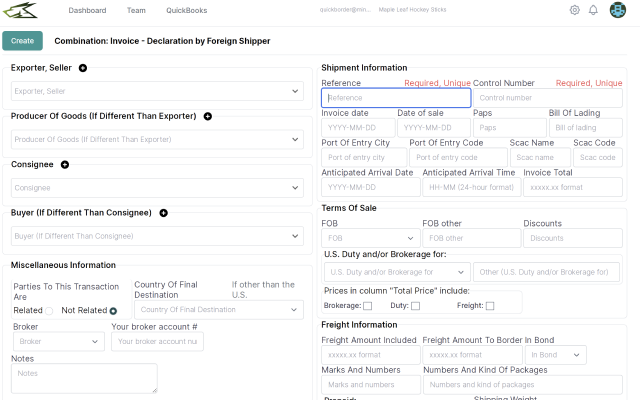Add new Buyer with plus icon
This screenshot has height=400, width=640.
click(x=164, y=213)
